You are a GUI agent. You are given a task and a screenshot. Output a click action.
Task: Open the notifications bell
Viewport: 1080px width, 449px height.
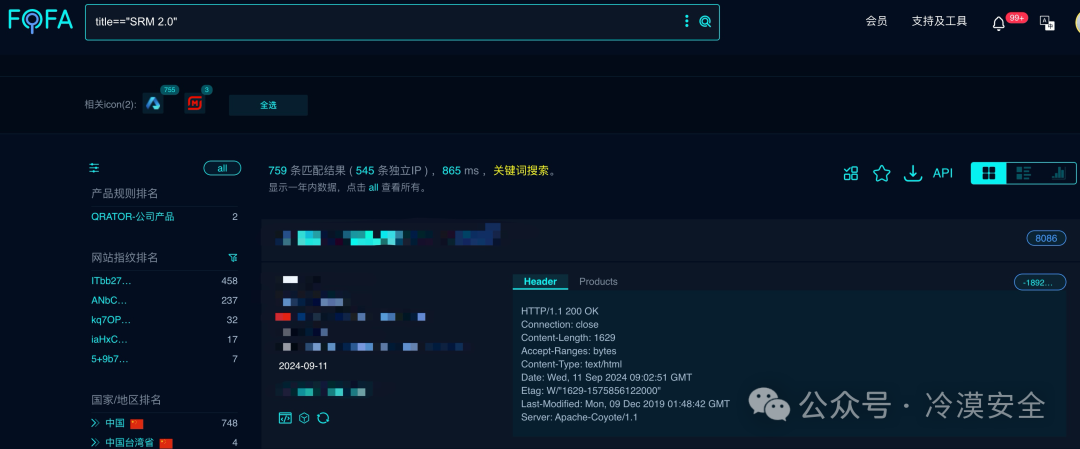(x=998, y=23)
